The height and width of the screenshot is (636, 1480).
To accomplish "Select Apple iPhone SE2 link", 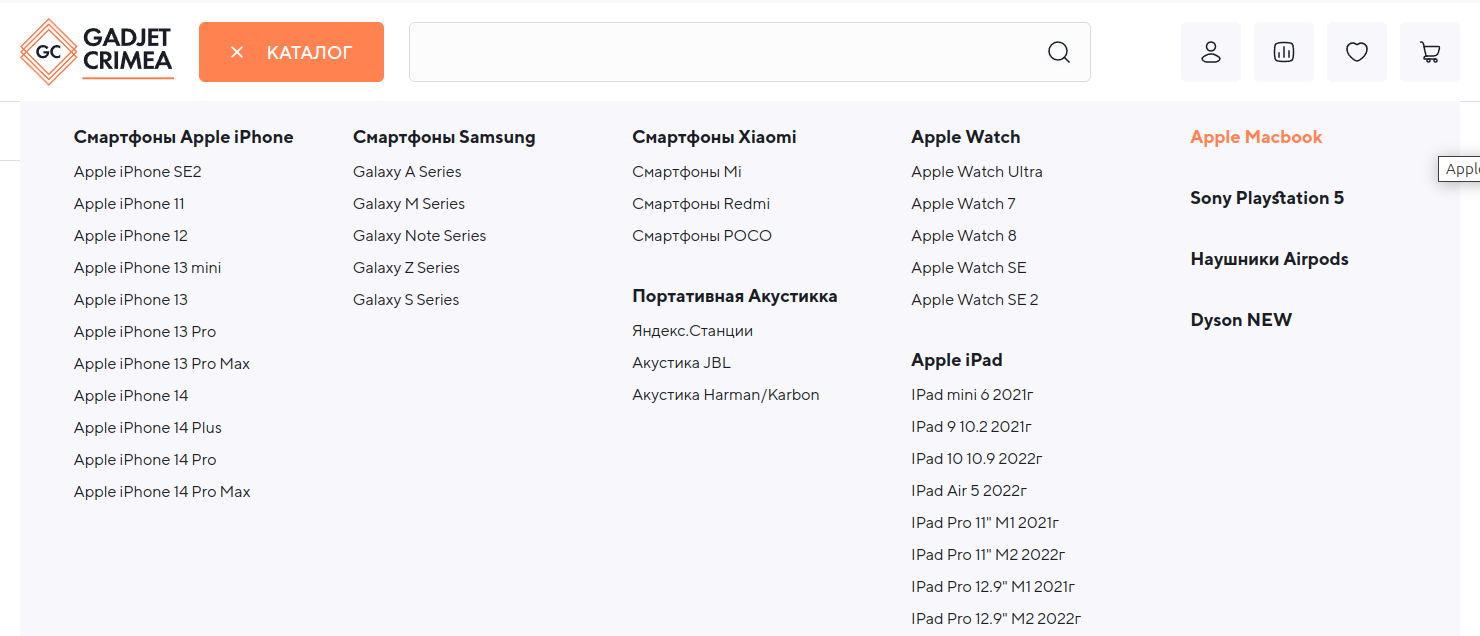I will click(138, 172).
